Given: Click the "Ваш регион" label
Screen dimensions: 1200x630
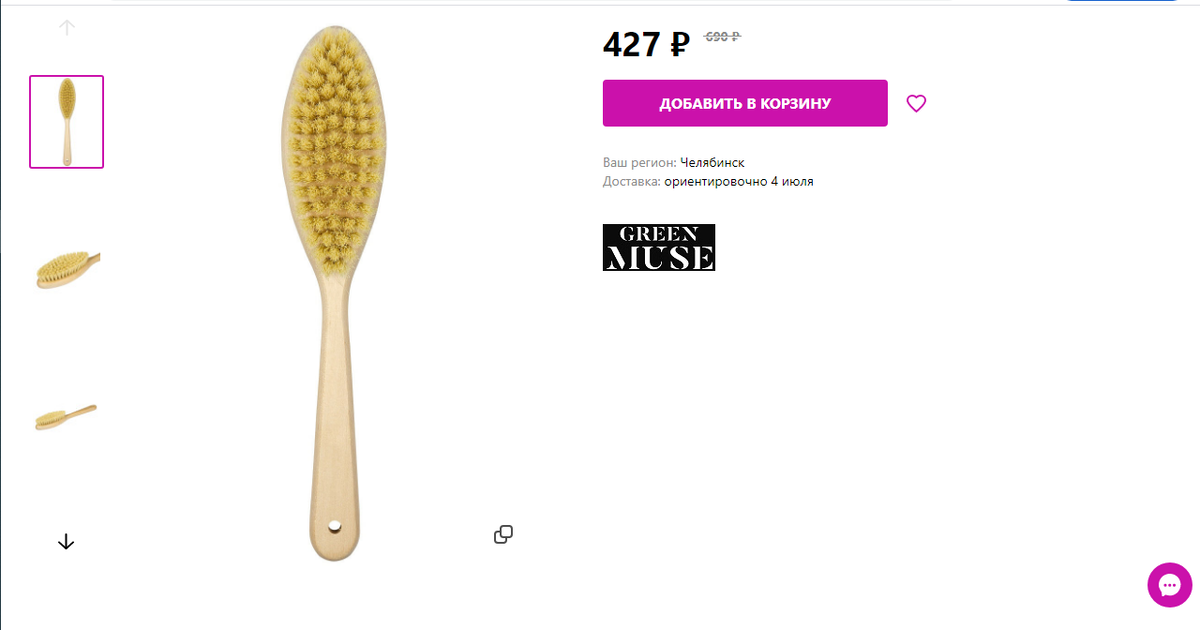Looking at the screenshot, I should tap(640, 162).
